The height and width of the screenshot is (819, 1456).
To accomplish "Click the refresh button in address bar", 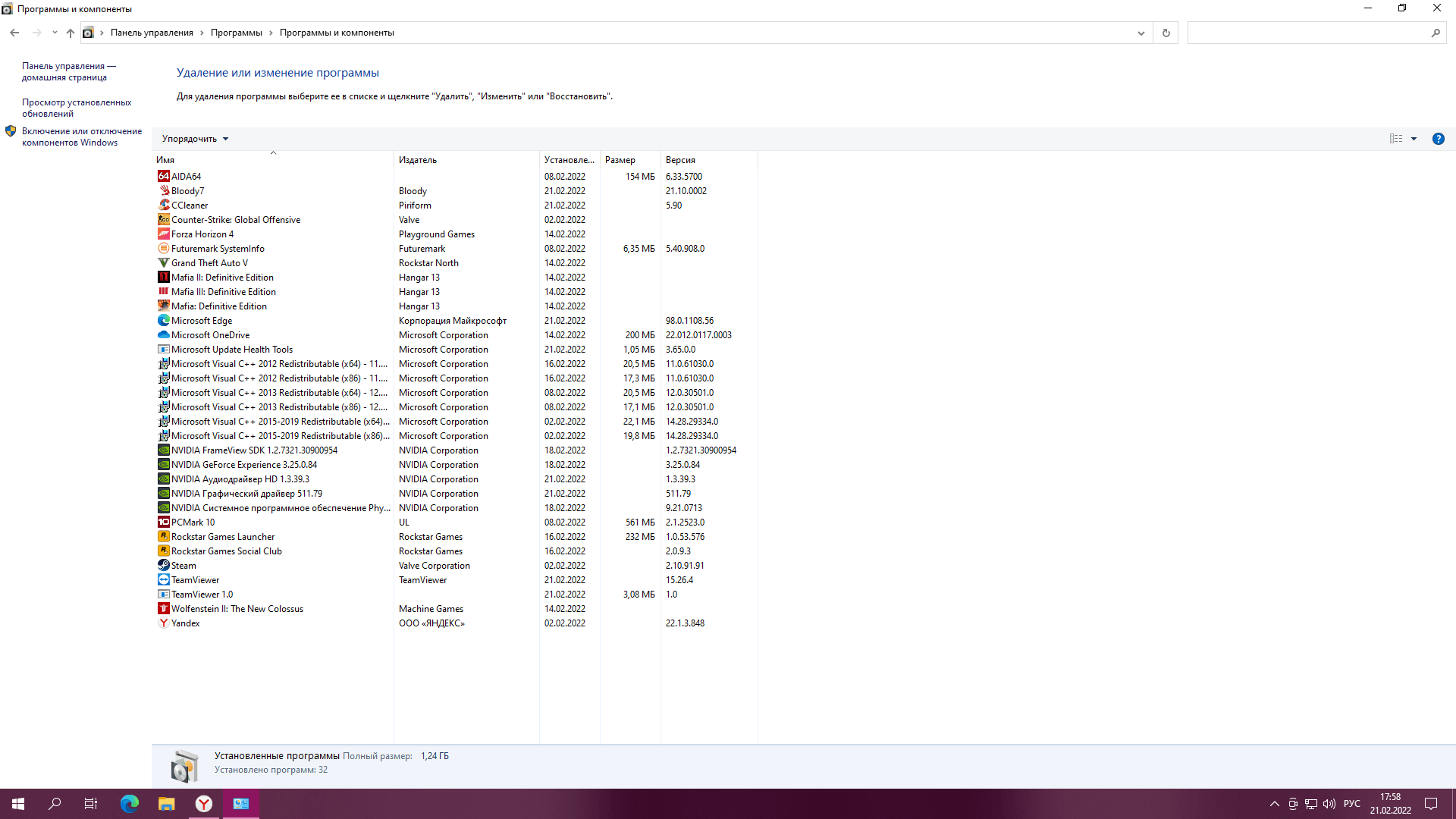I will coord(1166,33).
